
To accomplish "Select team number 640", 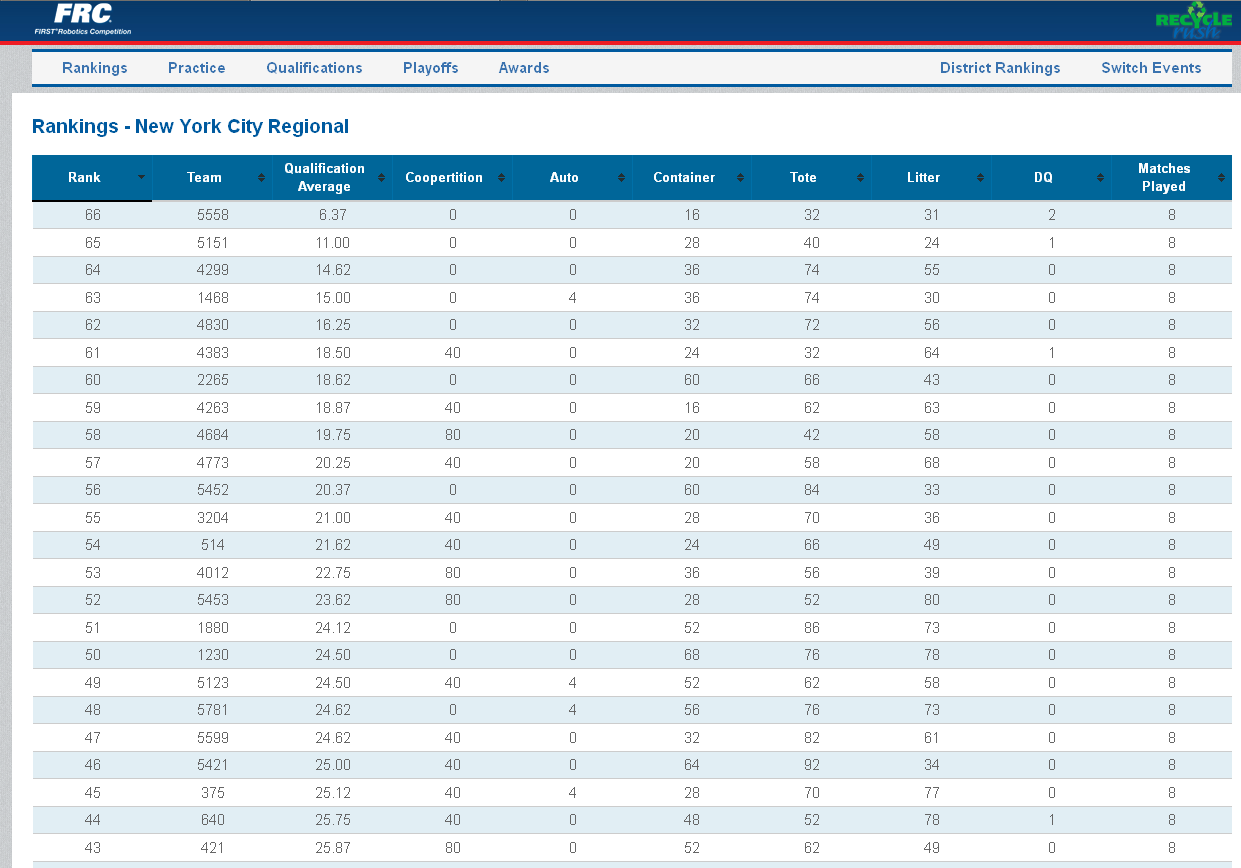I will coord(212,820).
